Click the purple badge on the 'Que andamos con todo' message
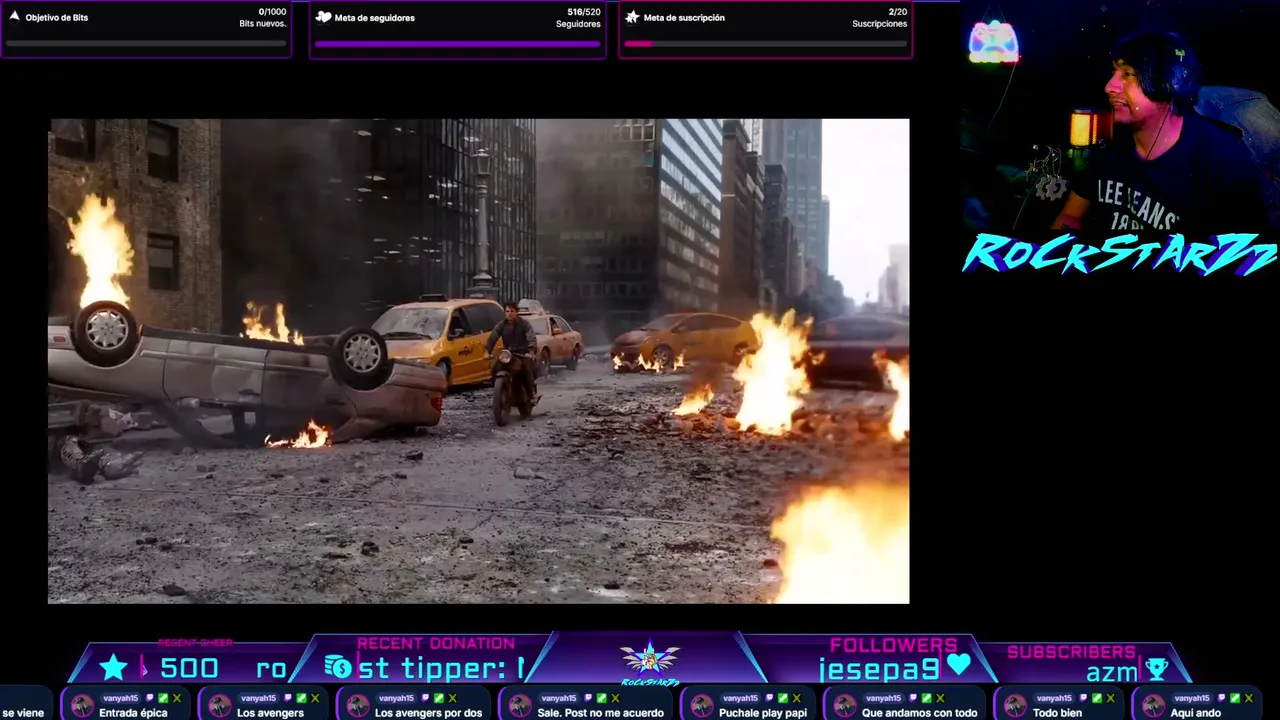 point(913,698)
